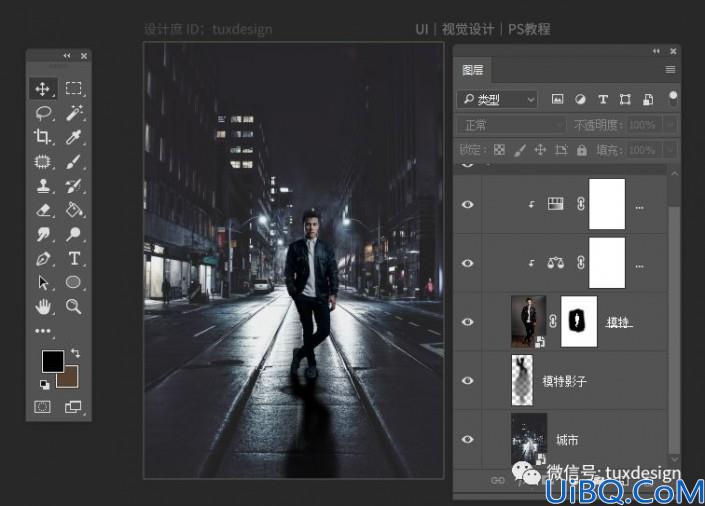Select the 模特 layer mask thumbnail

[x=579, y=322]
